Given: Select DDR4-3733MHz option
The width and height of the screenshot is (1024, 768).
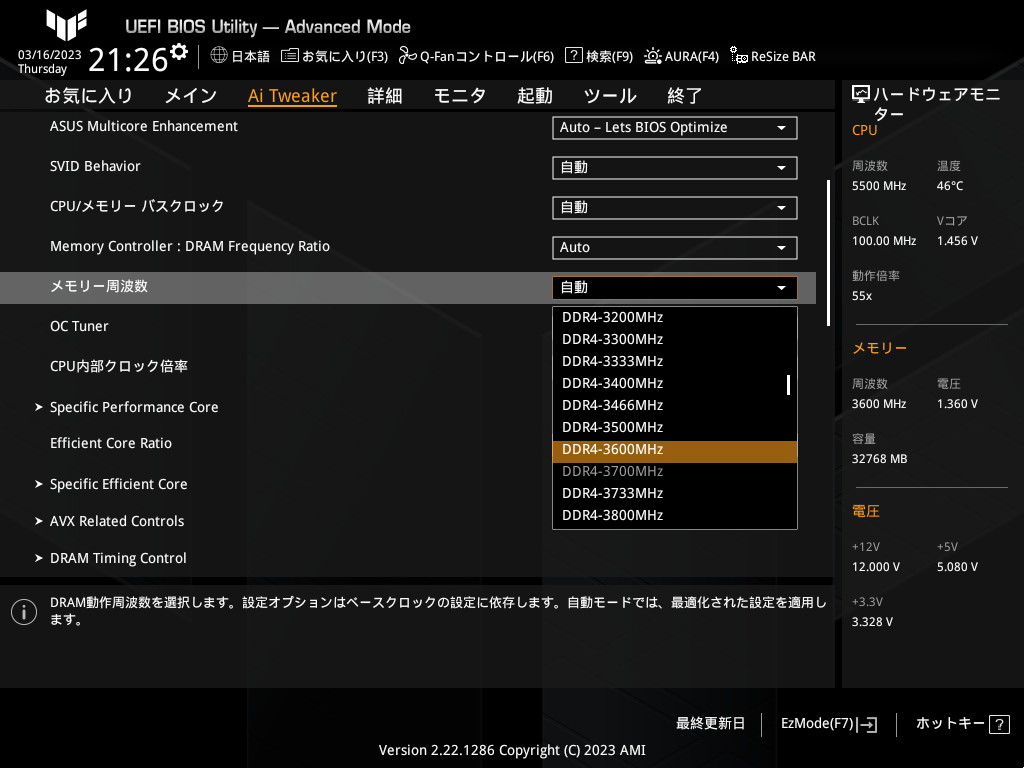Looking at the screenshot, I should (x=675, y=494).
